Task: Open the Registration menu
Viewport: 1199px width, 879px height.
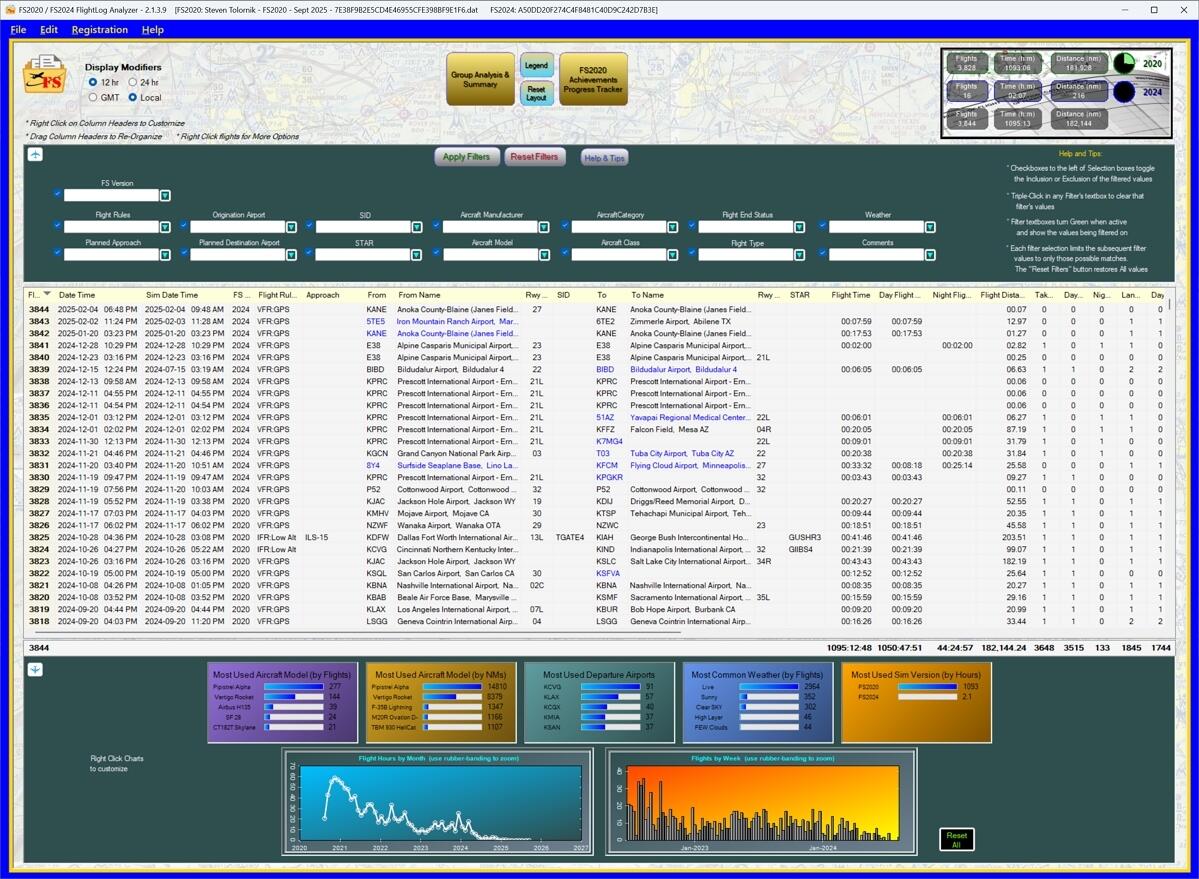Action: pyautogui.click(x=99, y=30)
